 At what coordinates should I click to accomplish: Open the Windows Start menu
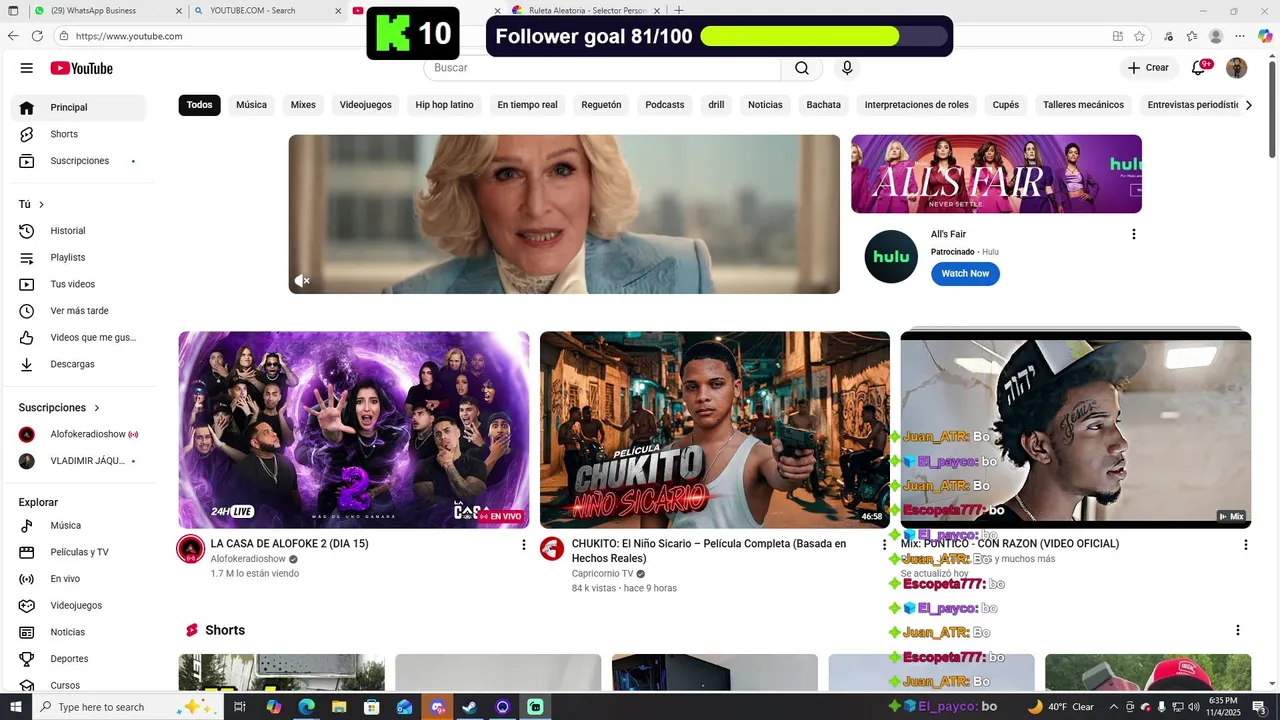pos(15,707)
